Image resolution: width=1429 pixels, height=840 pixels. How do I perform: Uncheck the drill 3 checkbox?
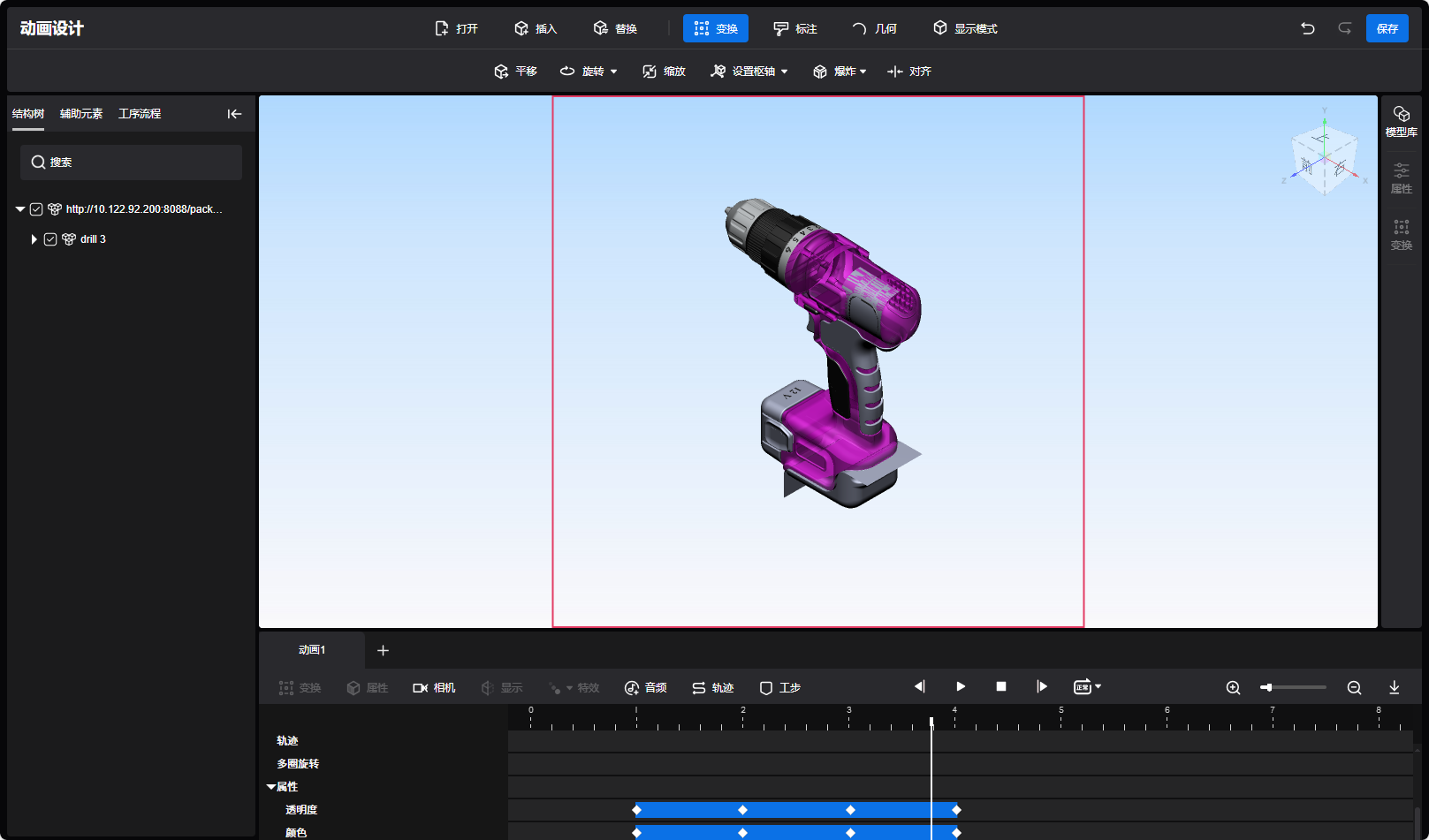click(x=50, y=239)
